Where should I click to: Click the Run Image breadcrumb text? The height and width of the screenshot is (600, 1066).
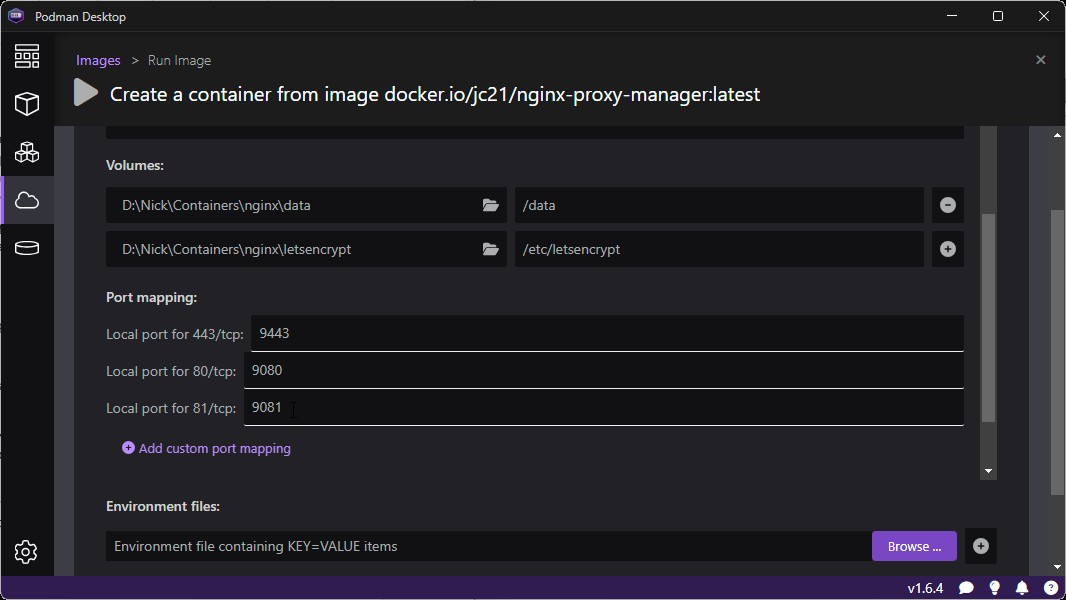click(179, 60)
